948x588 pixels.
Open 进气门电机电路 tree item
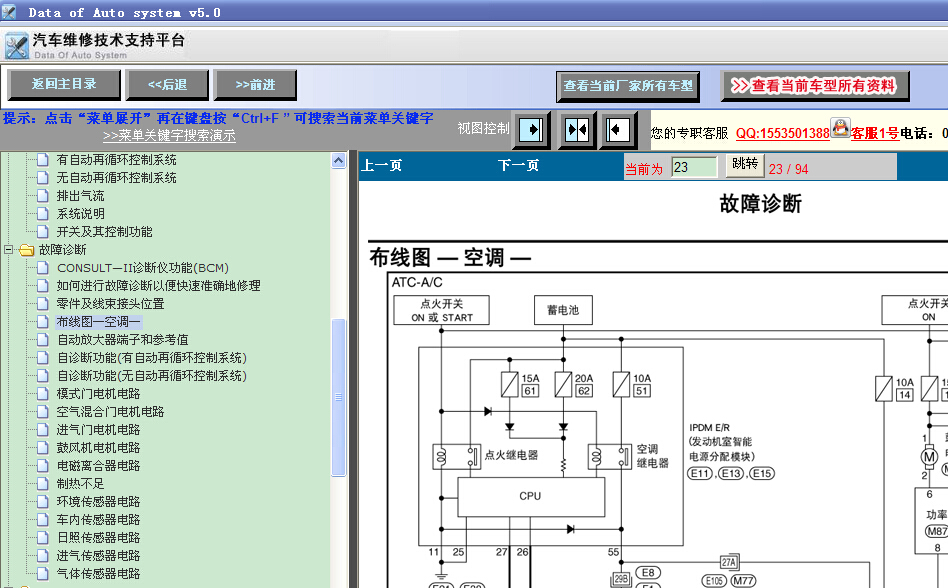tap(99, 430)
